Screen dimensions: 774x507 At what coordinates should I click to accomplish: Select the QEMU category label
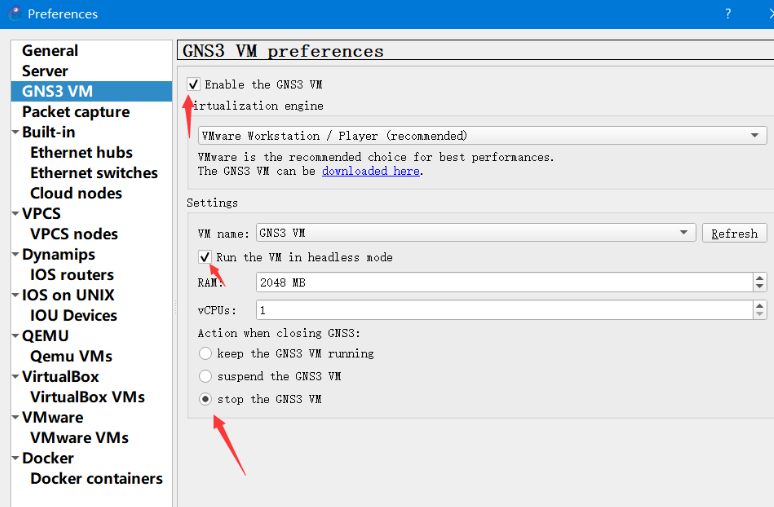pos(45,336)
